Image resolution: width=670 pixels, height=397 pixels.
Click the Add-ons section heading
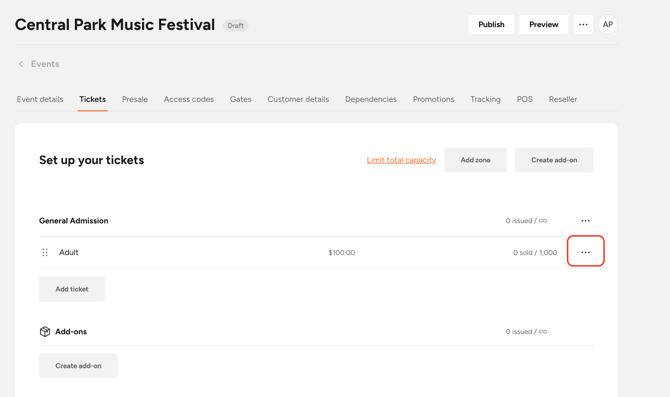(x=71, y=332)
